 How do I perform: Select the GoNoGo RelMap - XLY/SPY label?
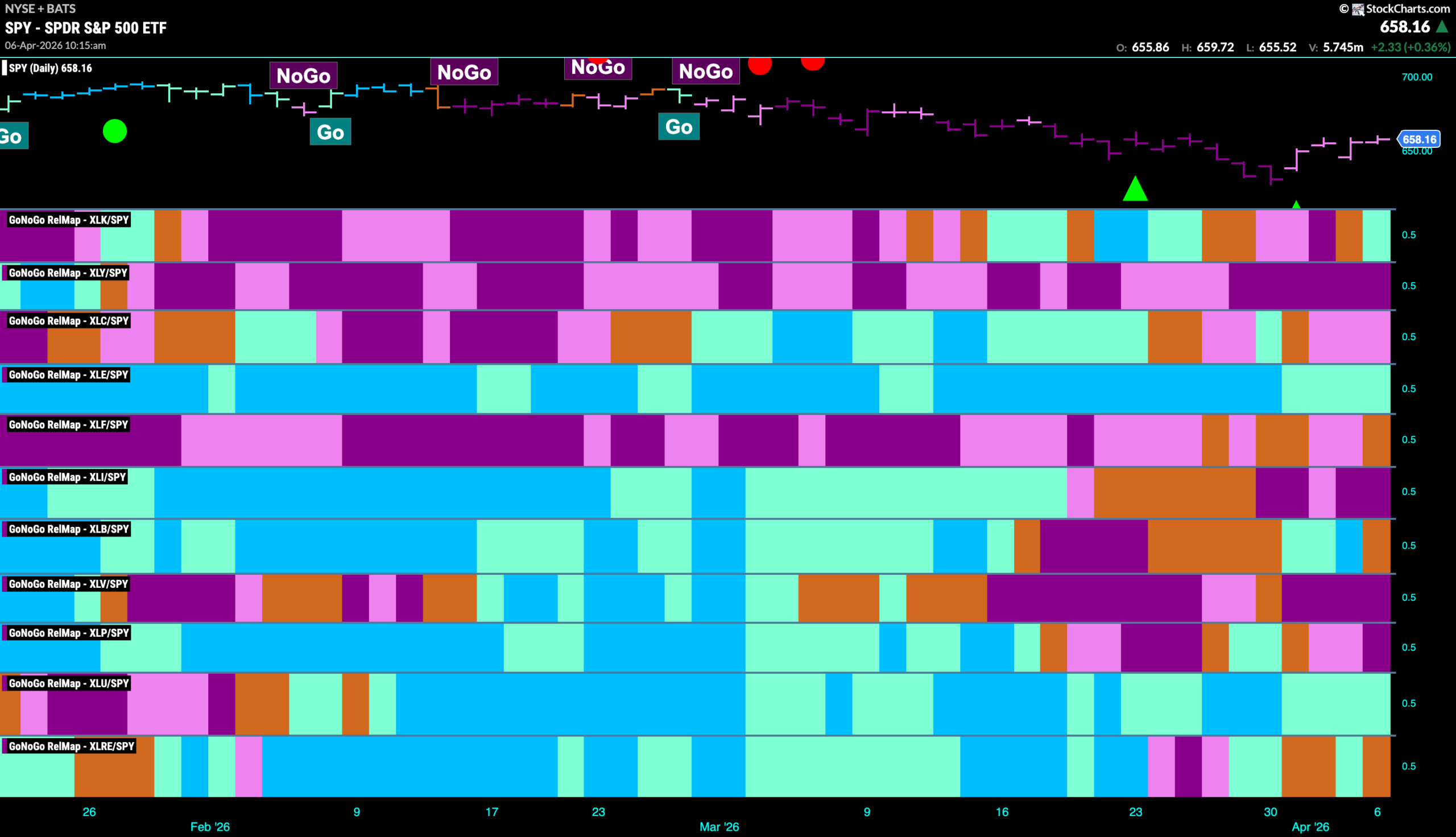coord(68,273)
